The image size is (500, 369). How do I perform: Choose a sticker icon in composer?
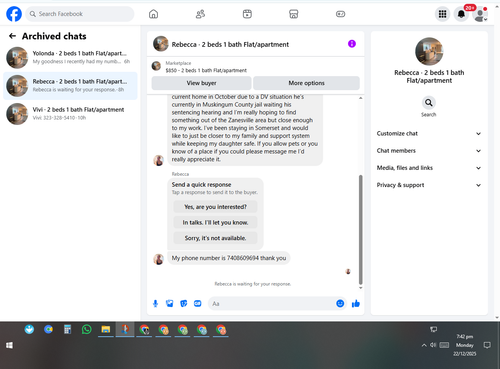(x=184, y=304)
